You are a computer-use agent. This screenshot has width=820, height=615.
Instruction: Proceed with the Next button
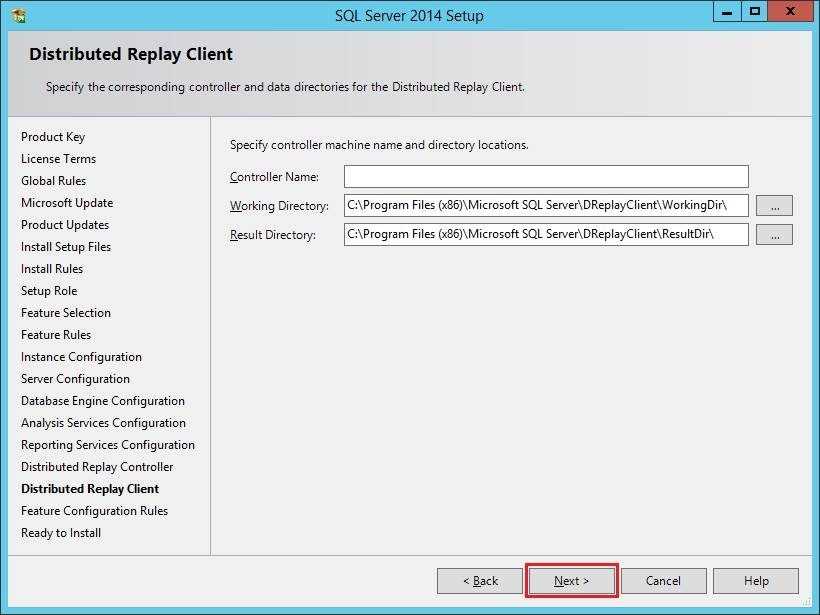pos(572,581)
